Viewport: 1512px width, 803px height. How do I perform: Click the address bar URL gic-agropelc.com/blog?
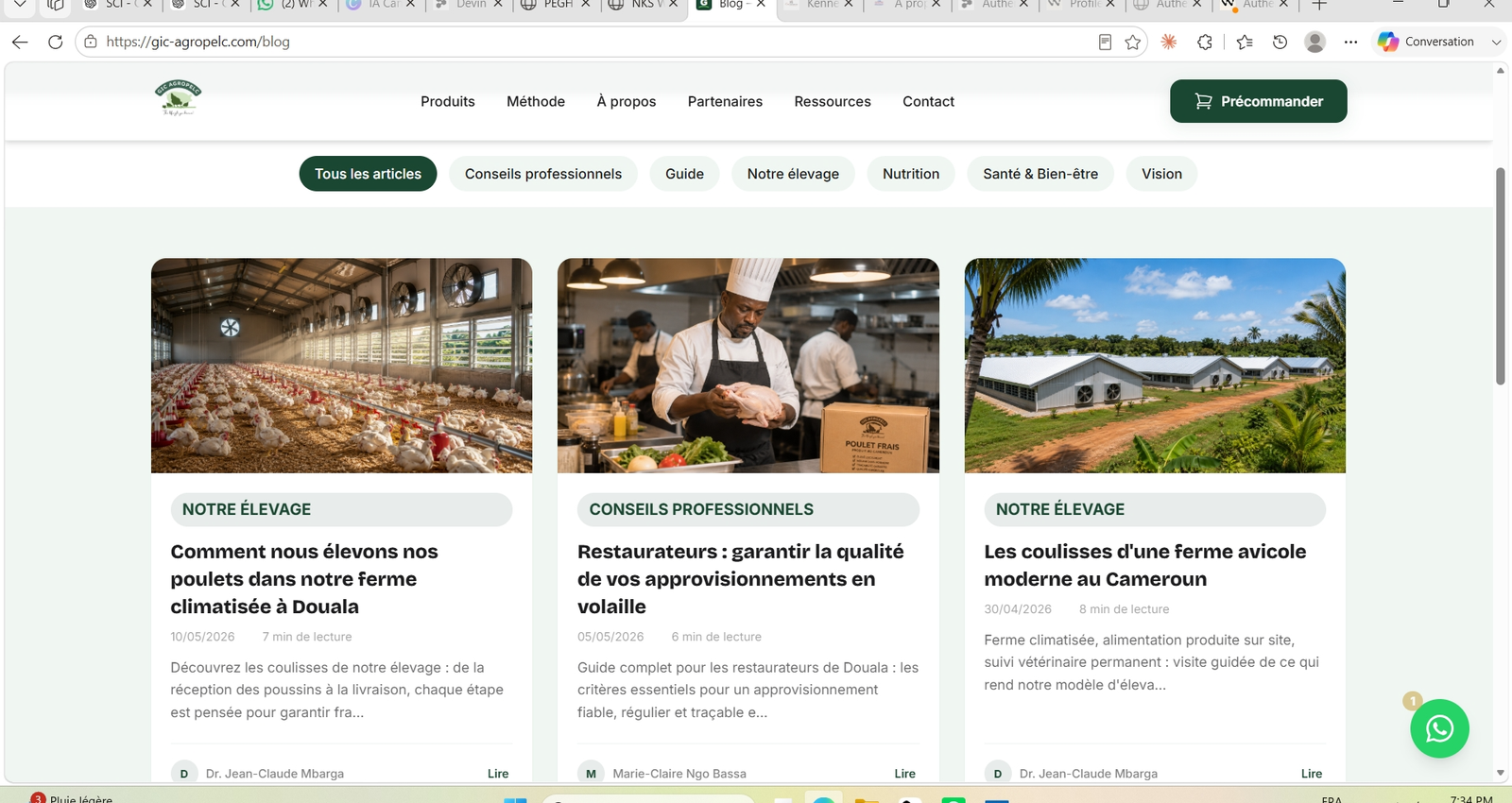coord(198,42)
